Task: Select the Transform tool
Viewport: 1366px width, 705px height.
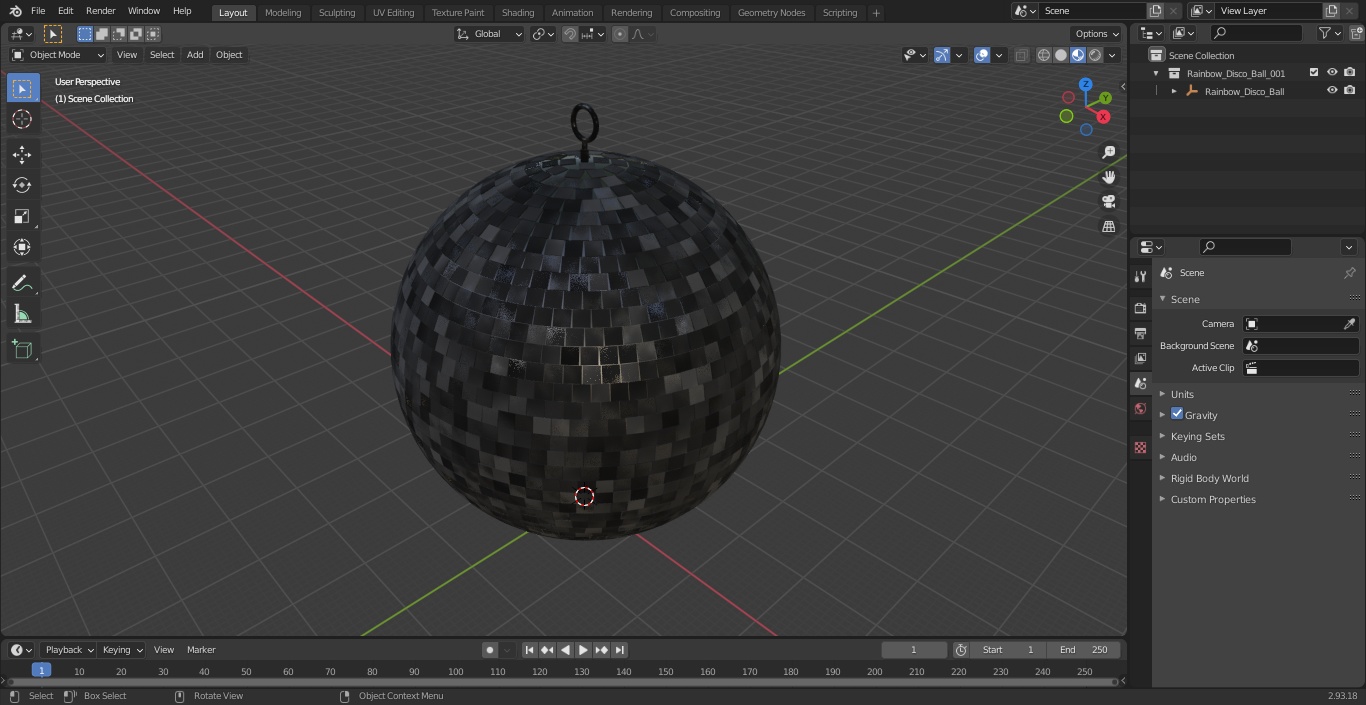Action: click(22, 247)
